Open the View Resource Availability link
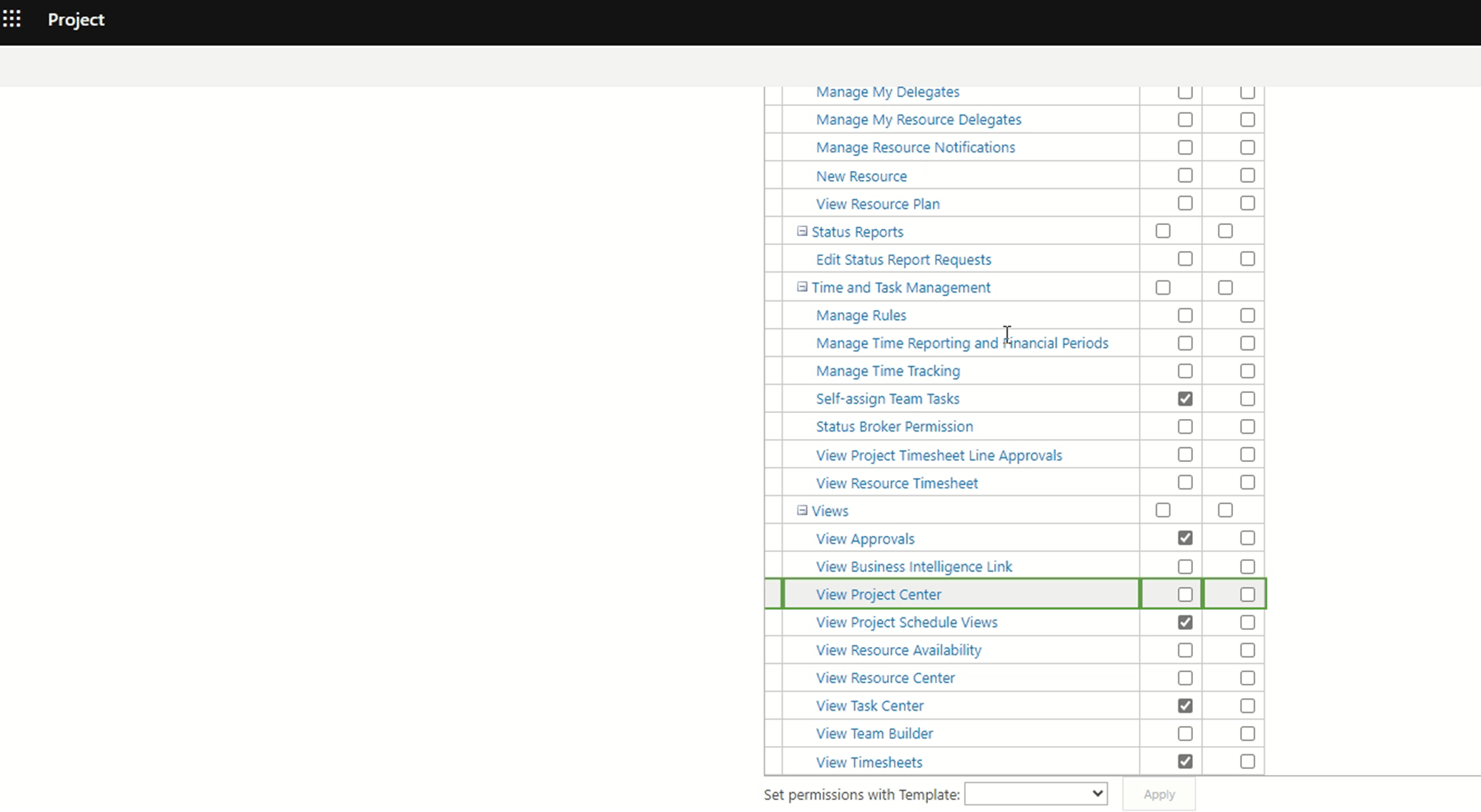Viewport: 1481px width, 812px height. [x=898, y=650]
